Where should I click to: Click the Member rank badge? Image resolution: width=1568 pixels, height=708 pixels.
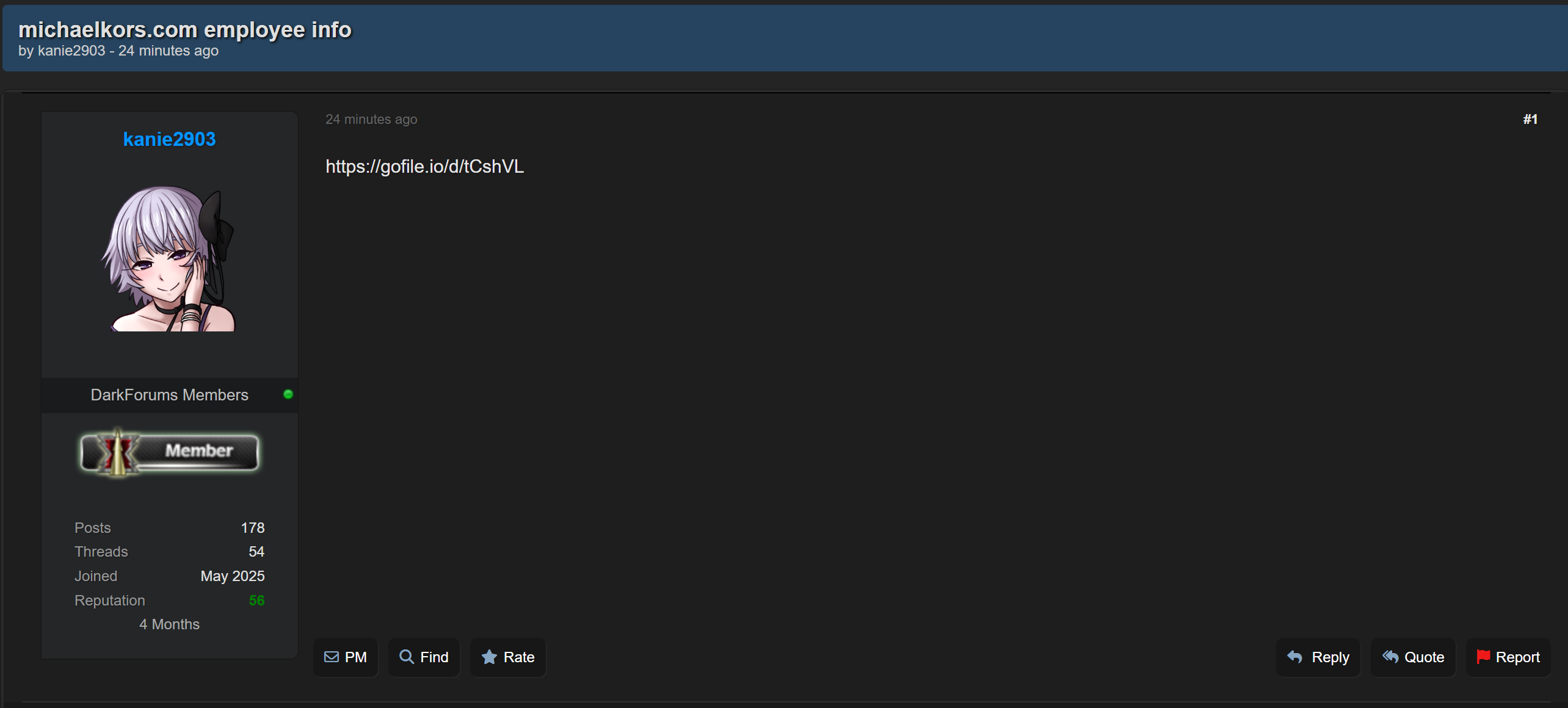click(x=170, y=452)
